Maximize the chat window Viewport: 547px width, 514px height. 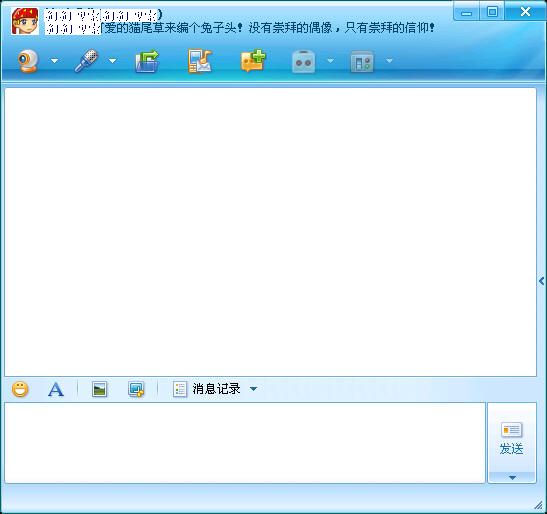(492, 12)
